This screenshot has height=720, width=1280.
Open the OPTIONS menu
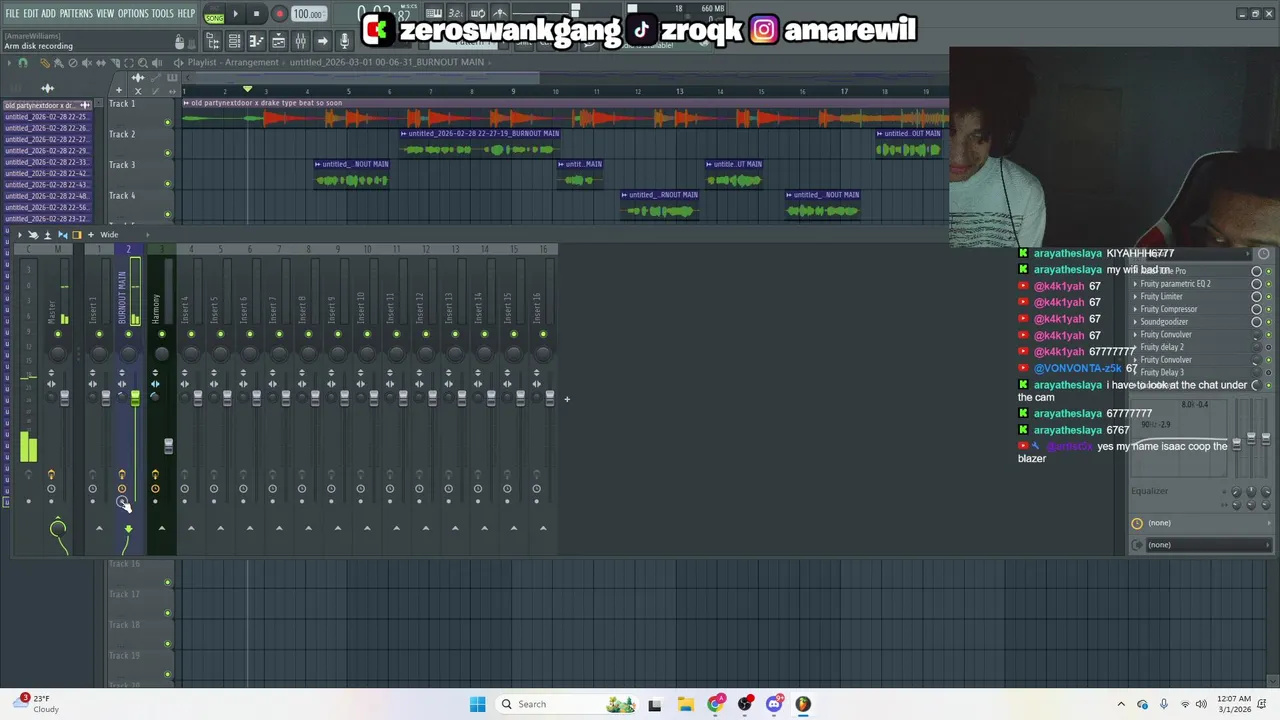(133, 14)
